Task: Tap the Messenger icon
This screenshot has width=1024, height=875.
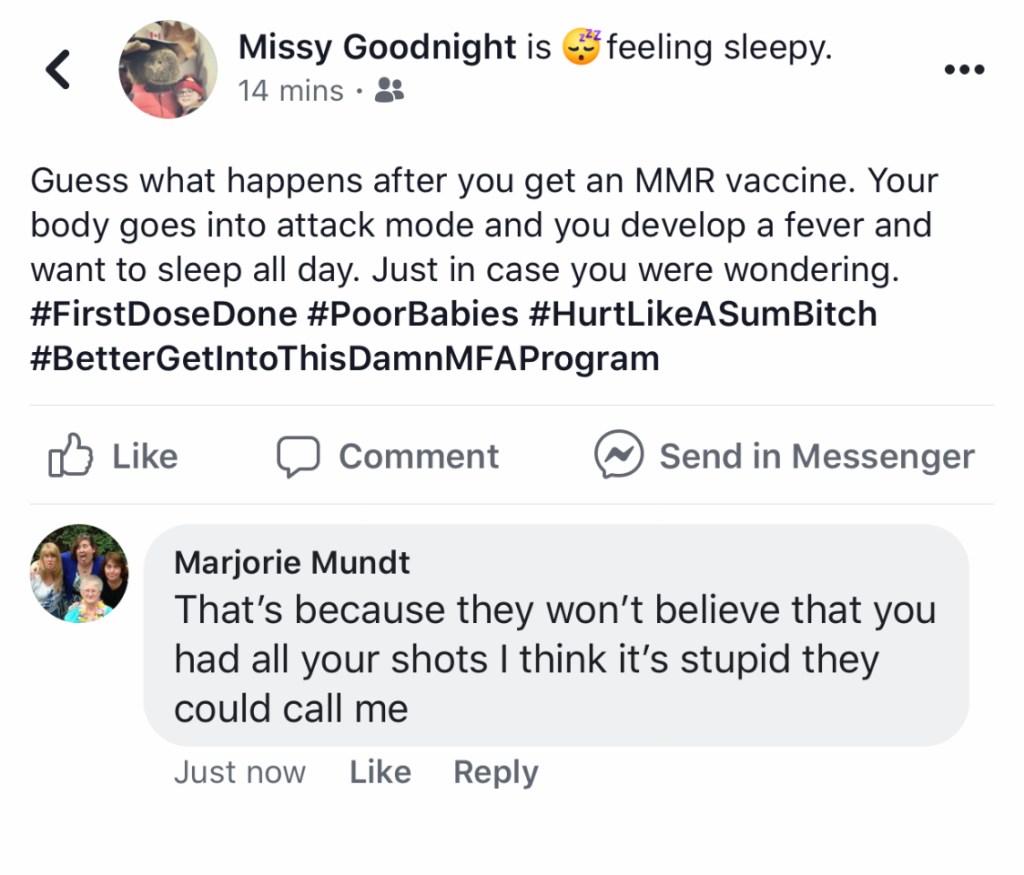Action: tap(617, 456)
